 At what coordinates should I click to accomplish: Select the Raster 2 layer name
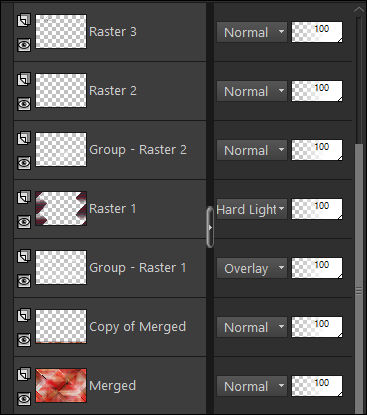[113, 91]
